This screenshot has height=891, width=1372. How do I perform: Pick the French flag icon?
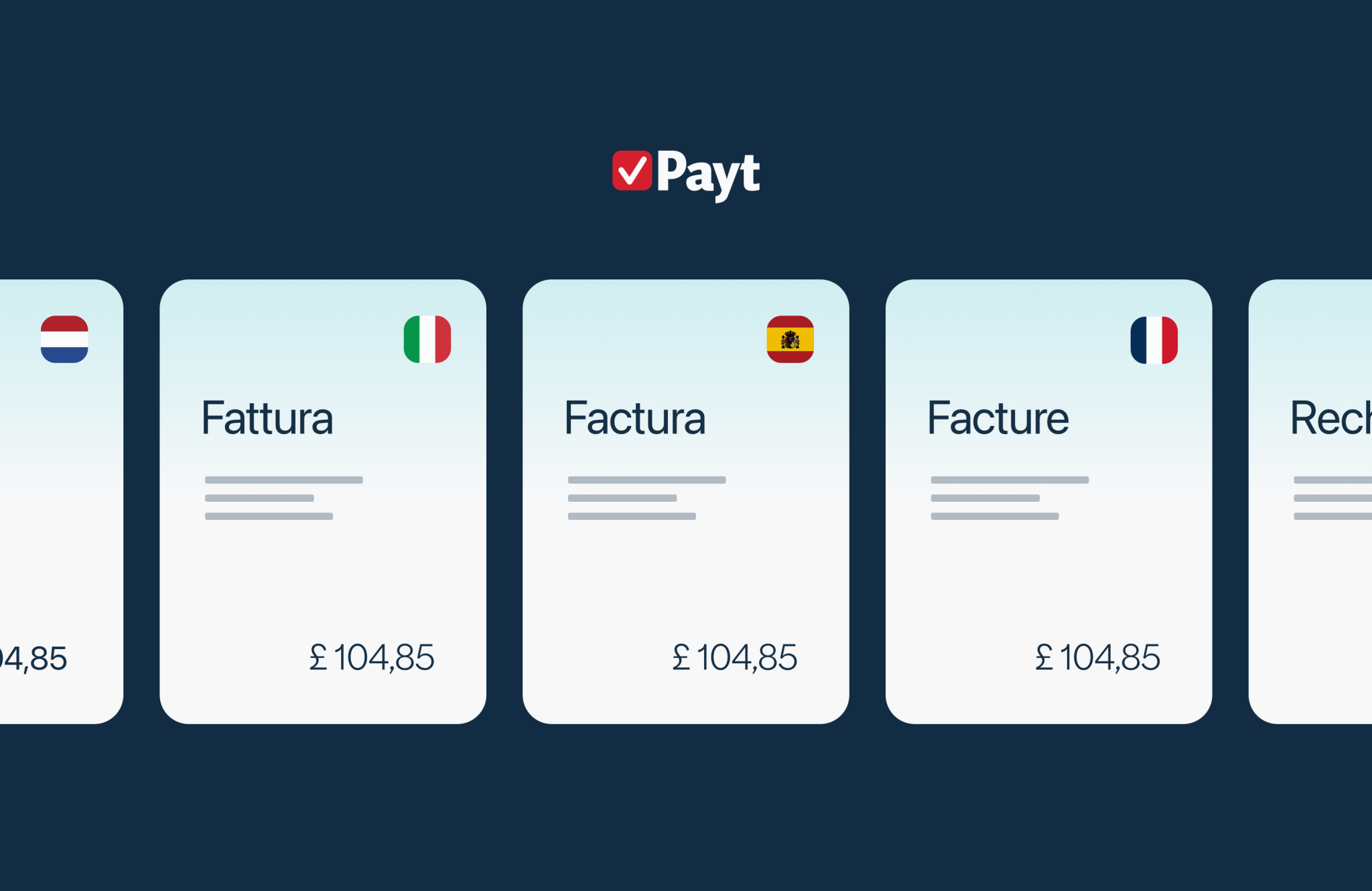coord(1154,340)
